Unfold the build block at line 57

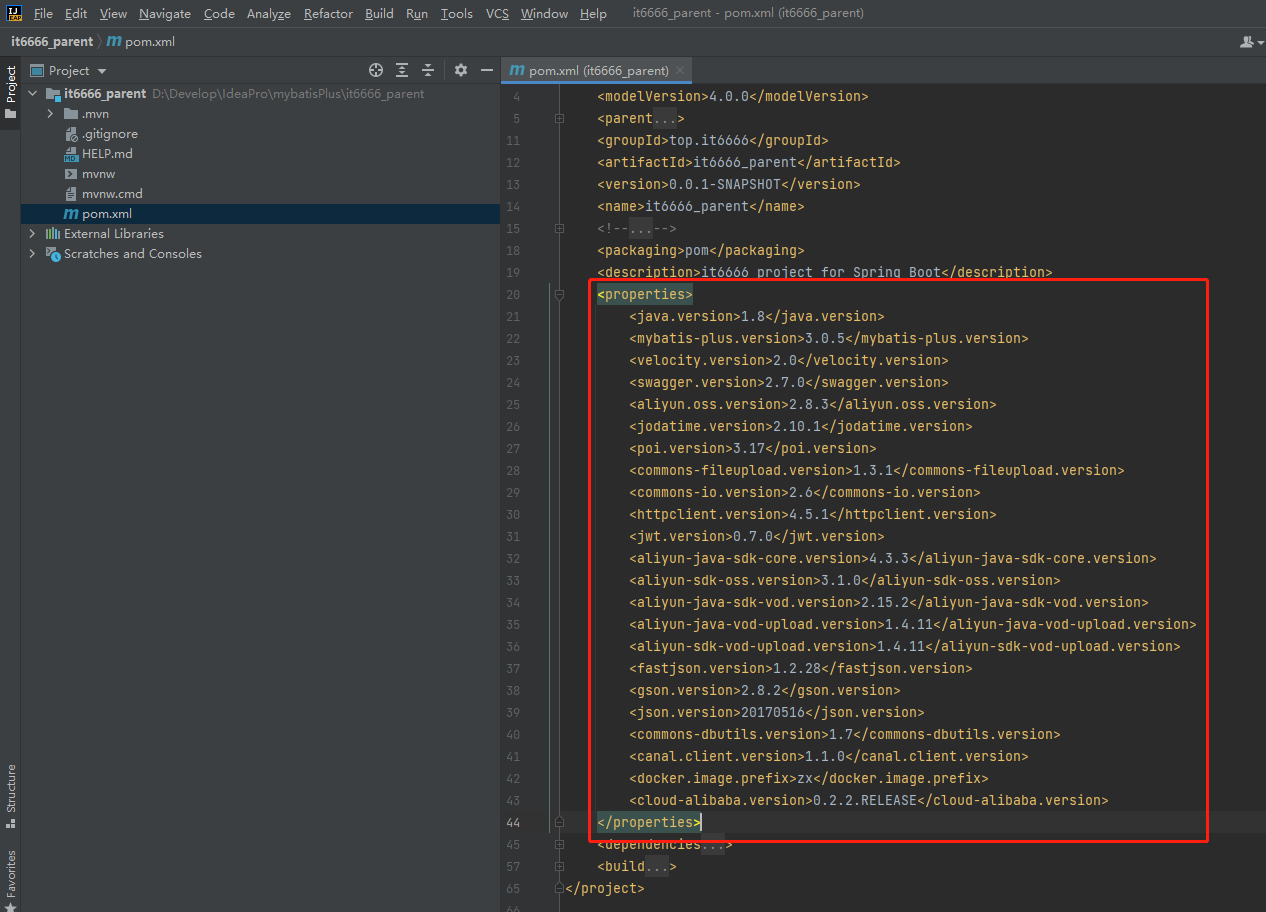point(559,867)
